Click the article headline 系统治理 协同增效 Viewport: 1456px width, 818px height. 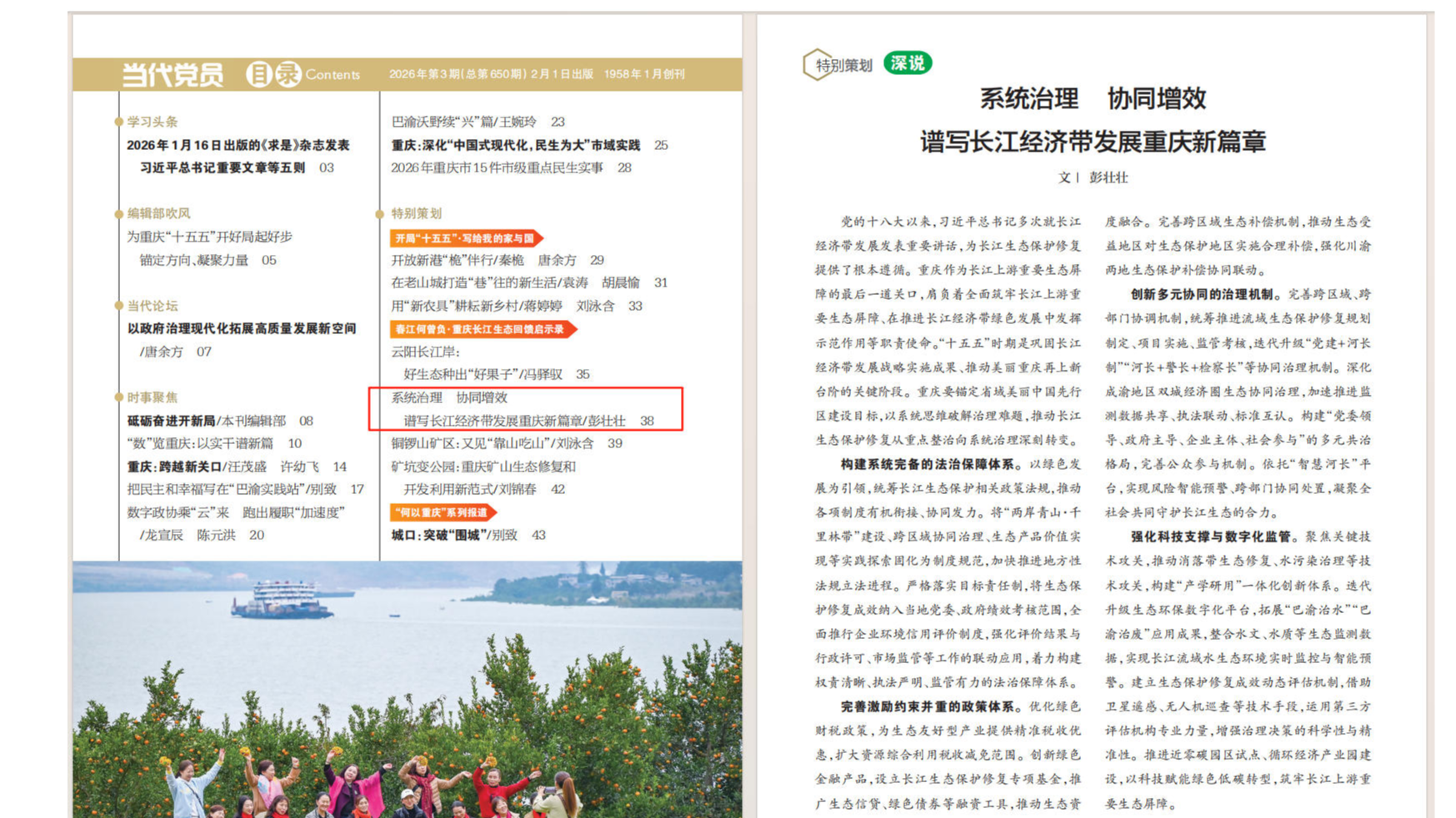pyautogui.click(x=1093, y=99)
